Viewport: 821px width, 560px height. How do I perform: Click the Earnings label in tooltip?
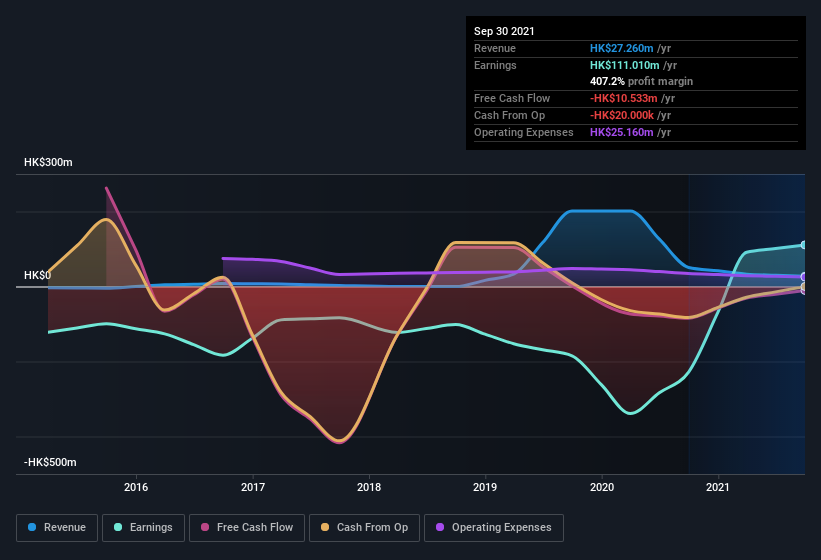click(x=495, y=65)
